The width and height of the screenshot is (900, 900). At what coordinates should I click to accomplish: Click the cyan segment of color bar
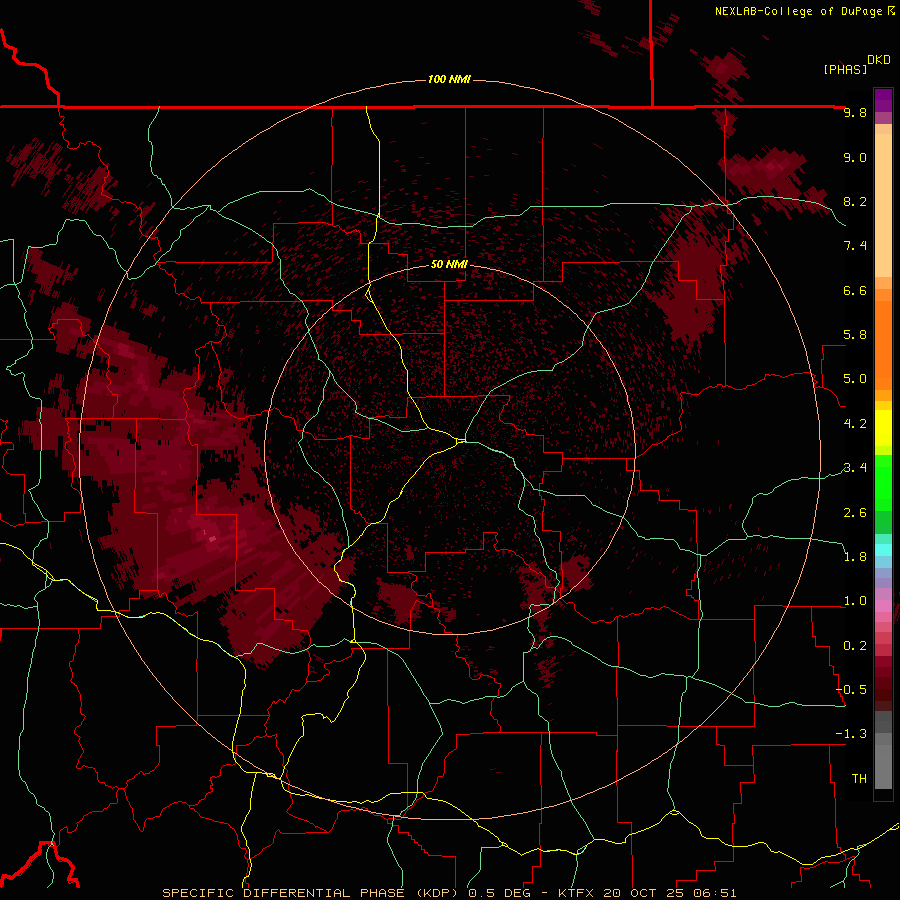(883, 549)
